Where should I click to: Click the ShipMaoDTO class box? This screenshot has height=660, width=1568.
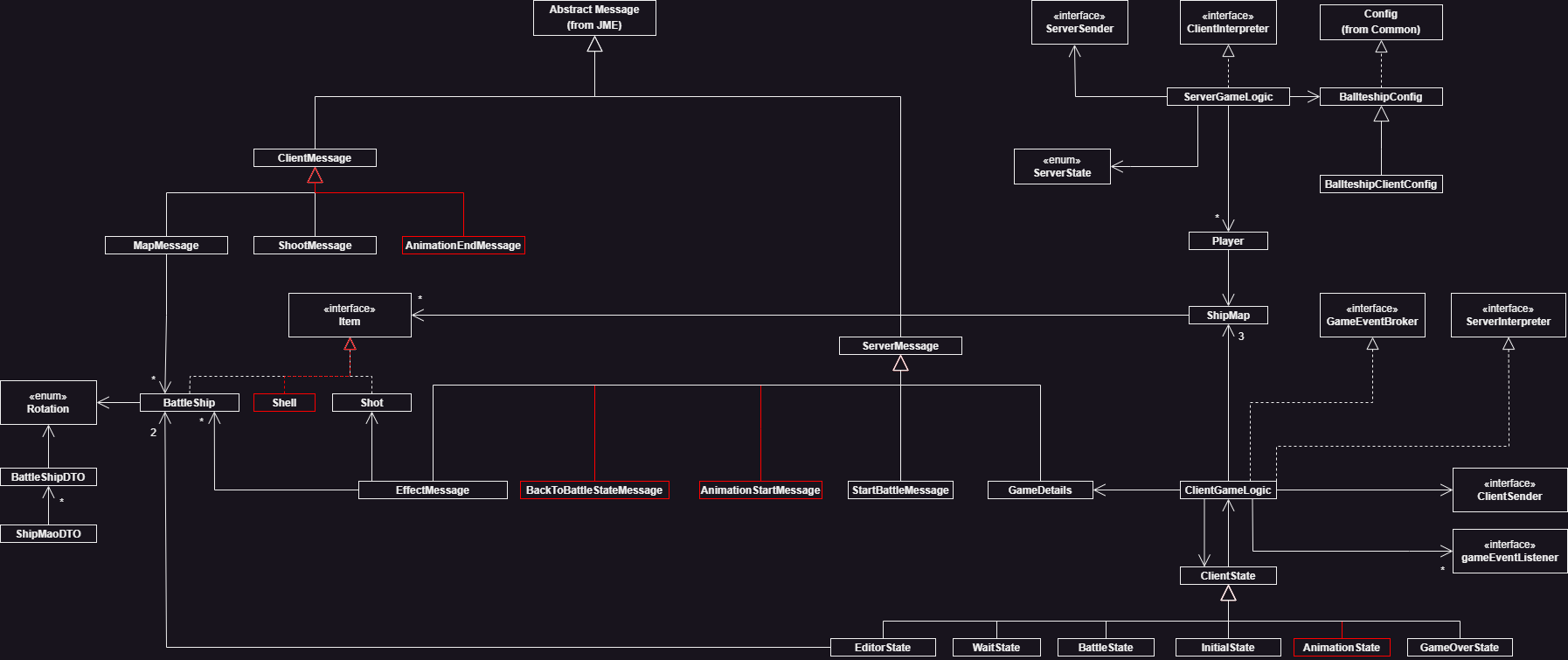(x=48, y=534)
